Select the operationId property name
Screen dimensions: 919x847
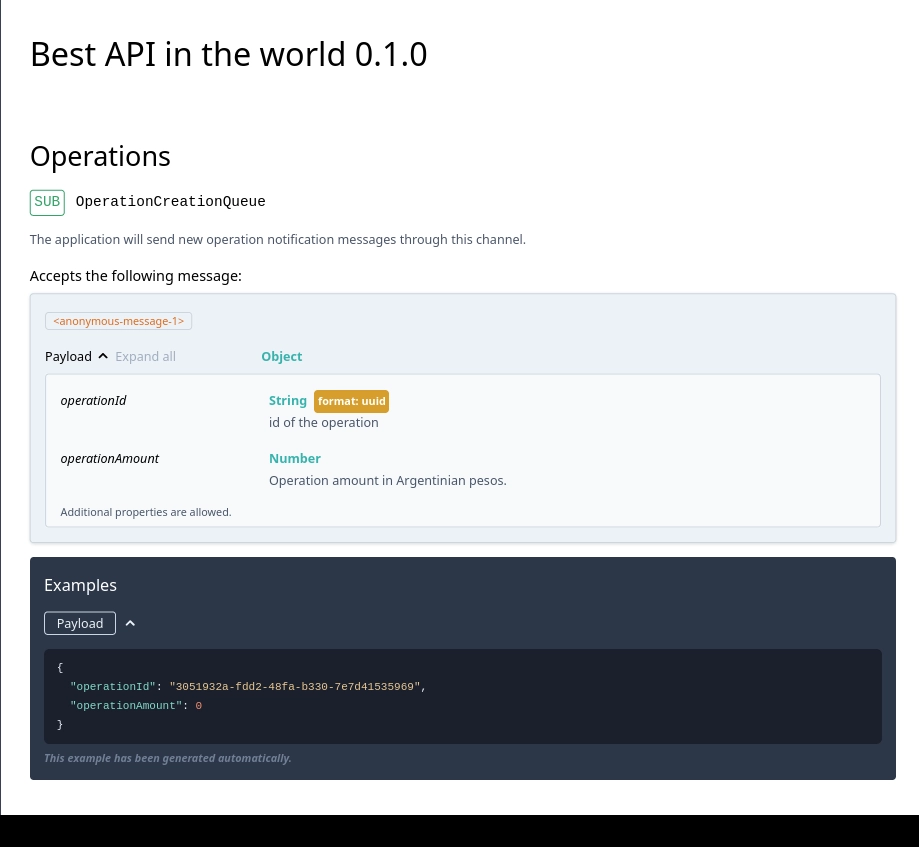[x=93, y=400]
